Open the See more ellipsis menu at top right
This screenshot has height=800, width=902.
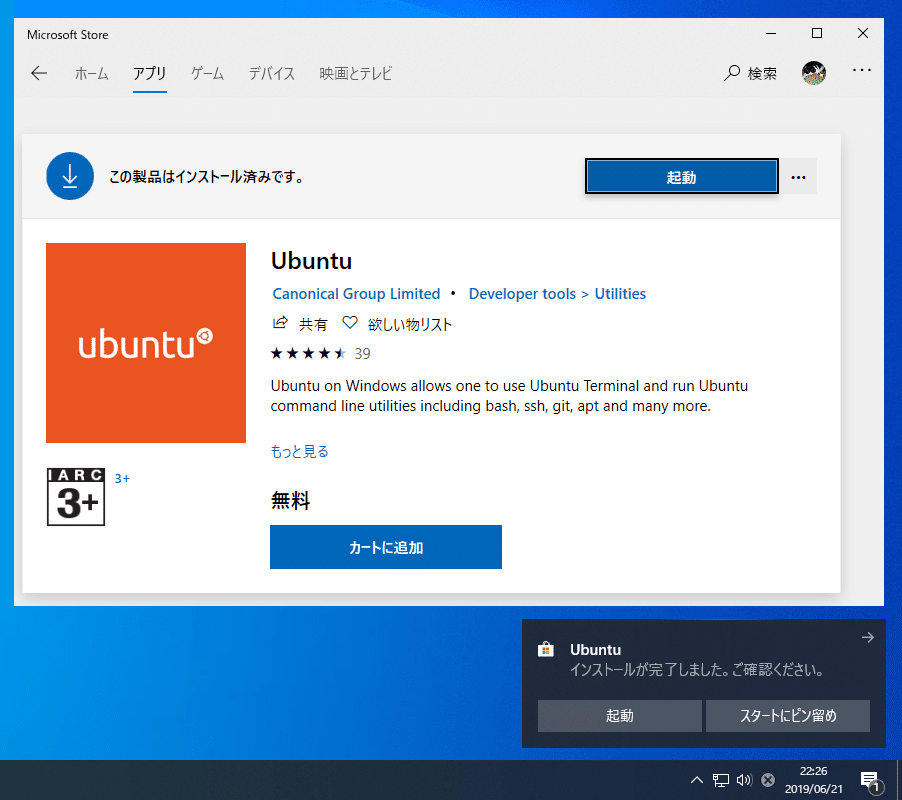click(861, 72)
